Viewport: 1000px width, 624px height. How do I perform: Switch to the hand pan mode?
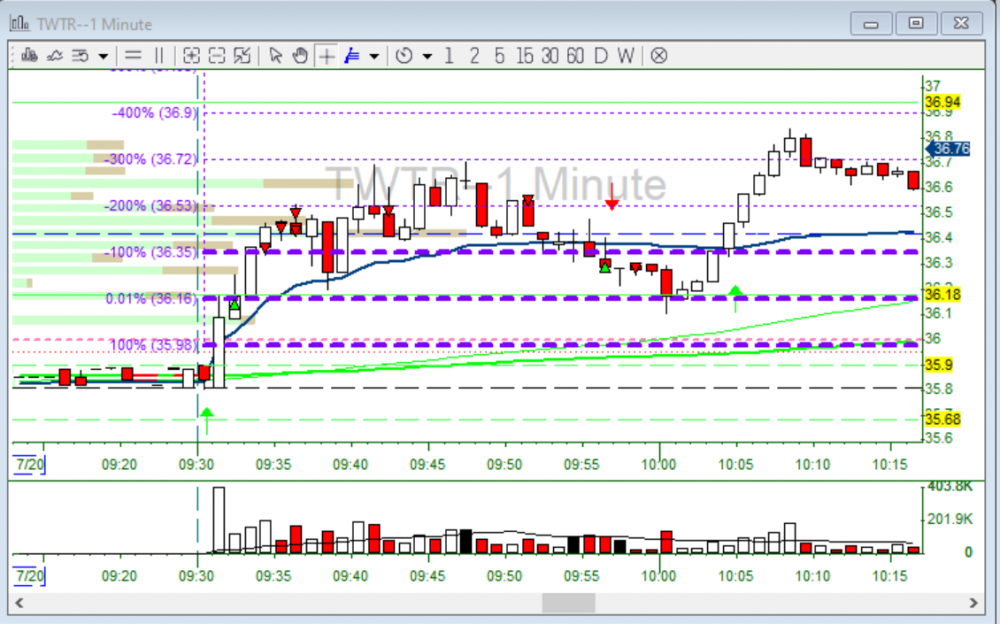300,56
